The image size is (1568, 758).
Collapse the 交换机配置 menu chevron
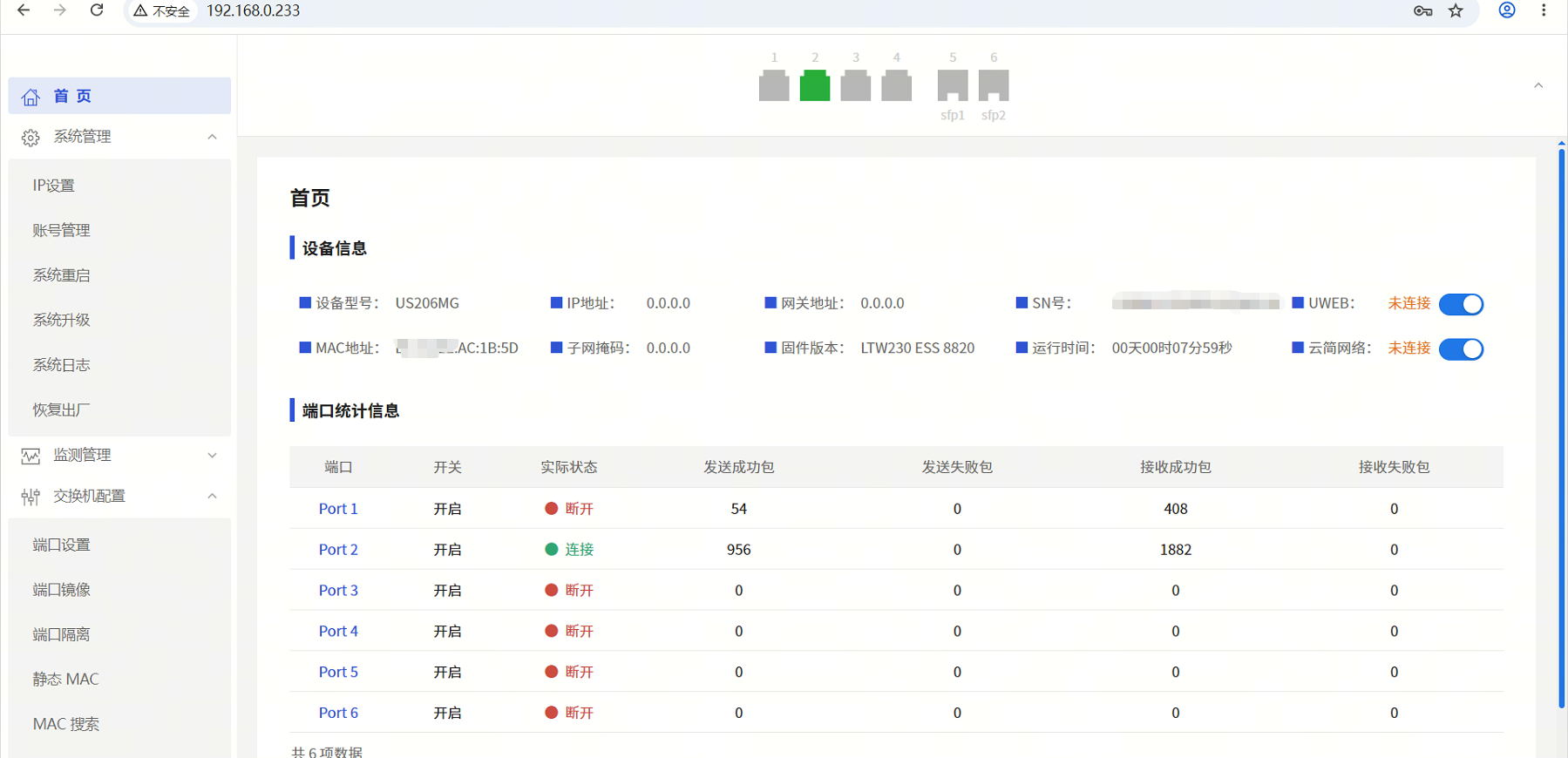[213, 496]
